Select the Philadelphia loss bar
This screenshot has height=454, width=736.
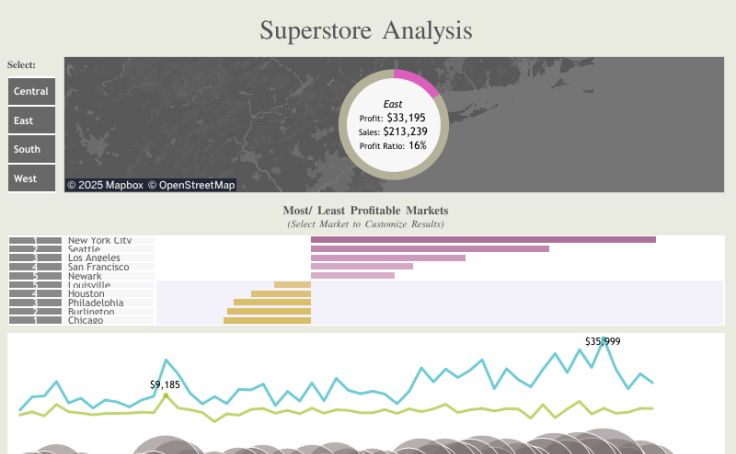272,302
